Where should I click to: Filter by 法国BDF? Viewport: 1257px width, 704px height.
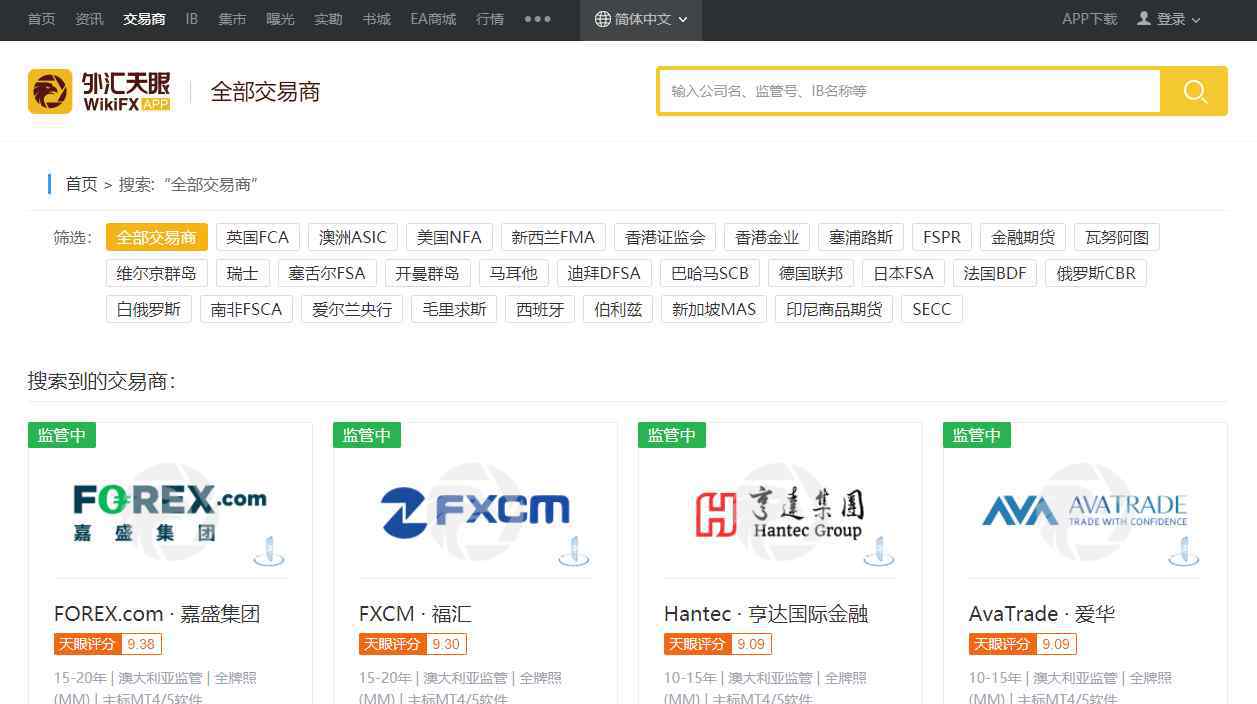[995, 273]
